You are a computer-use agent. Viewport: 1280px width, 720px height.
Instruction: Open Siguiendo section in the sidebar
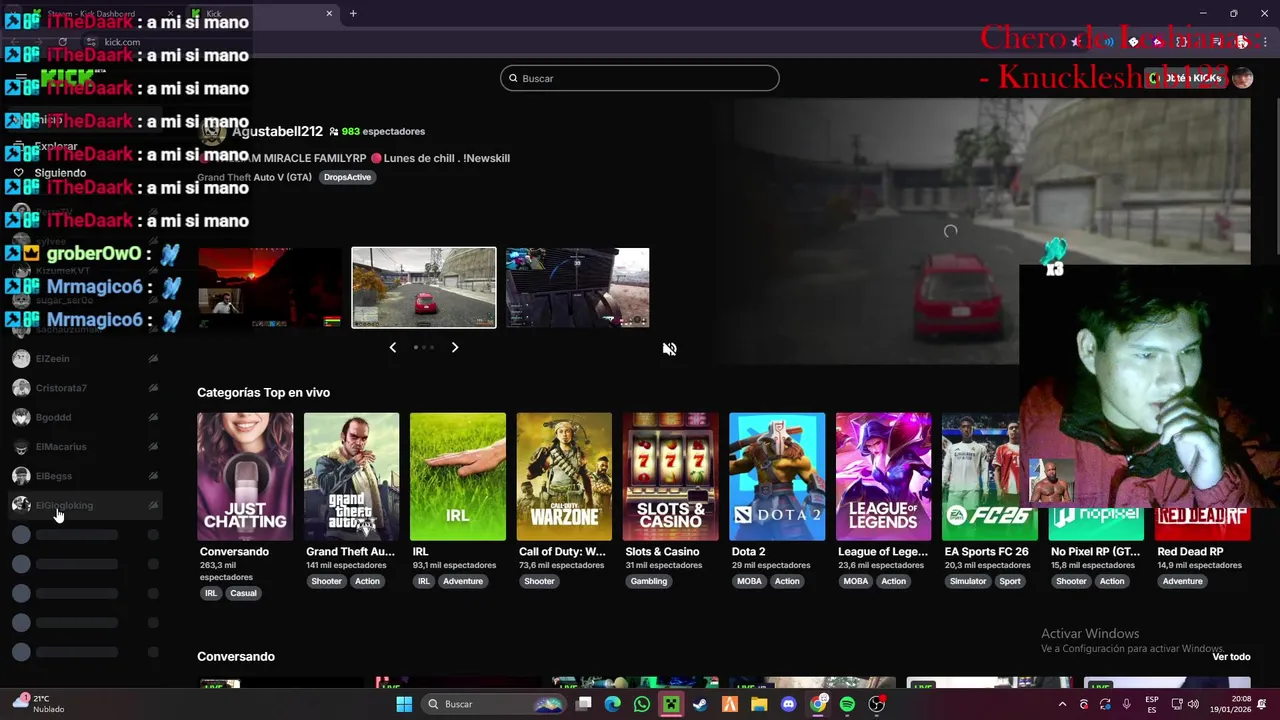tap(60, 173)
